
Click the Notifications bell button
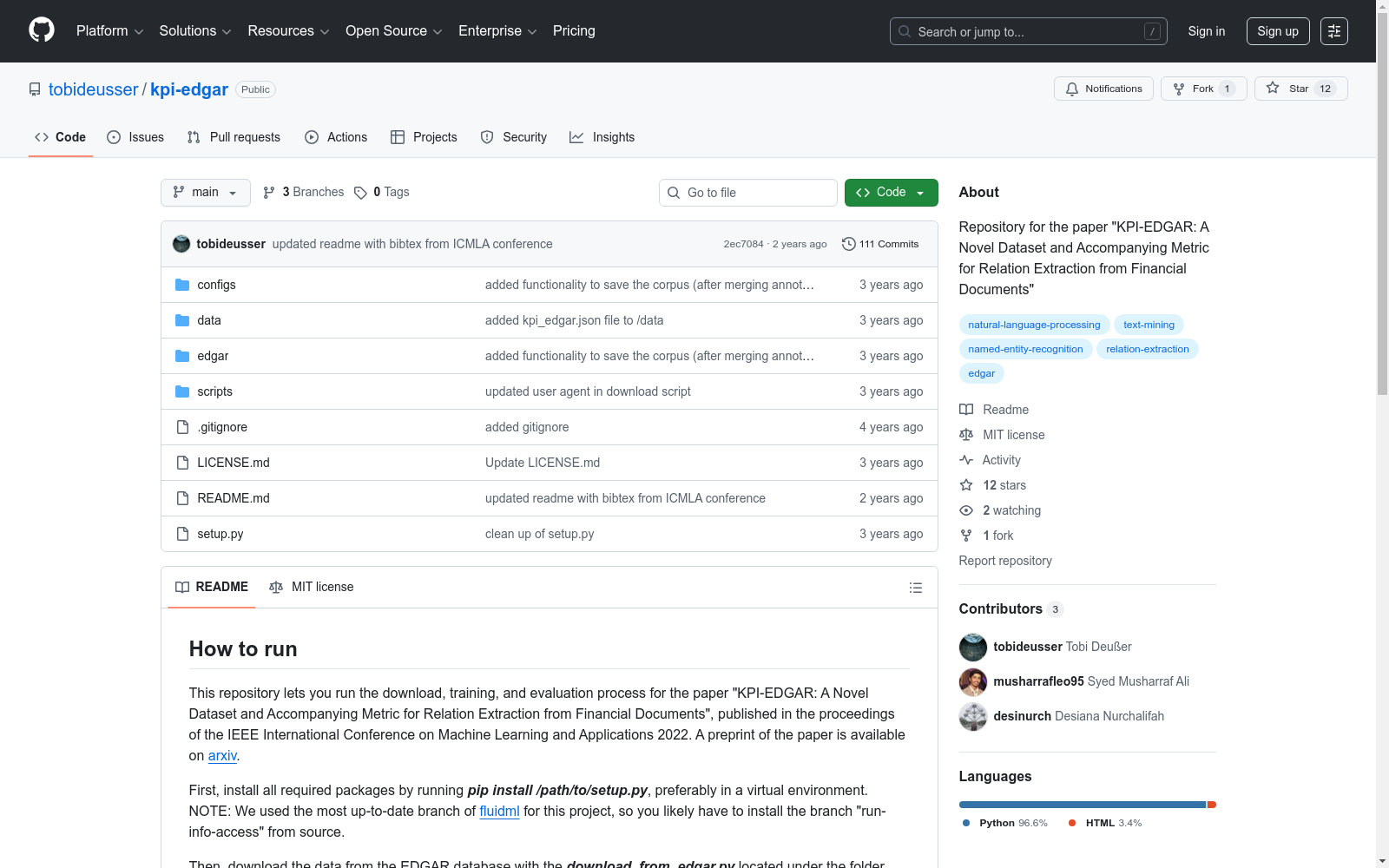(1103, 89)
